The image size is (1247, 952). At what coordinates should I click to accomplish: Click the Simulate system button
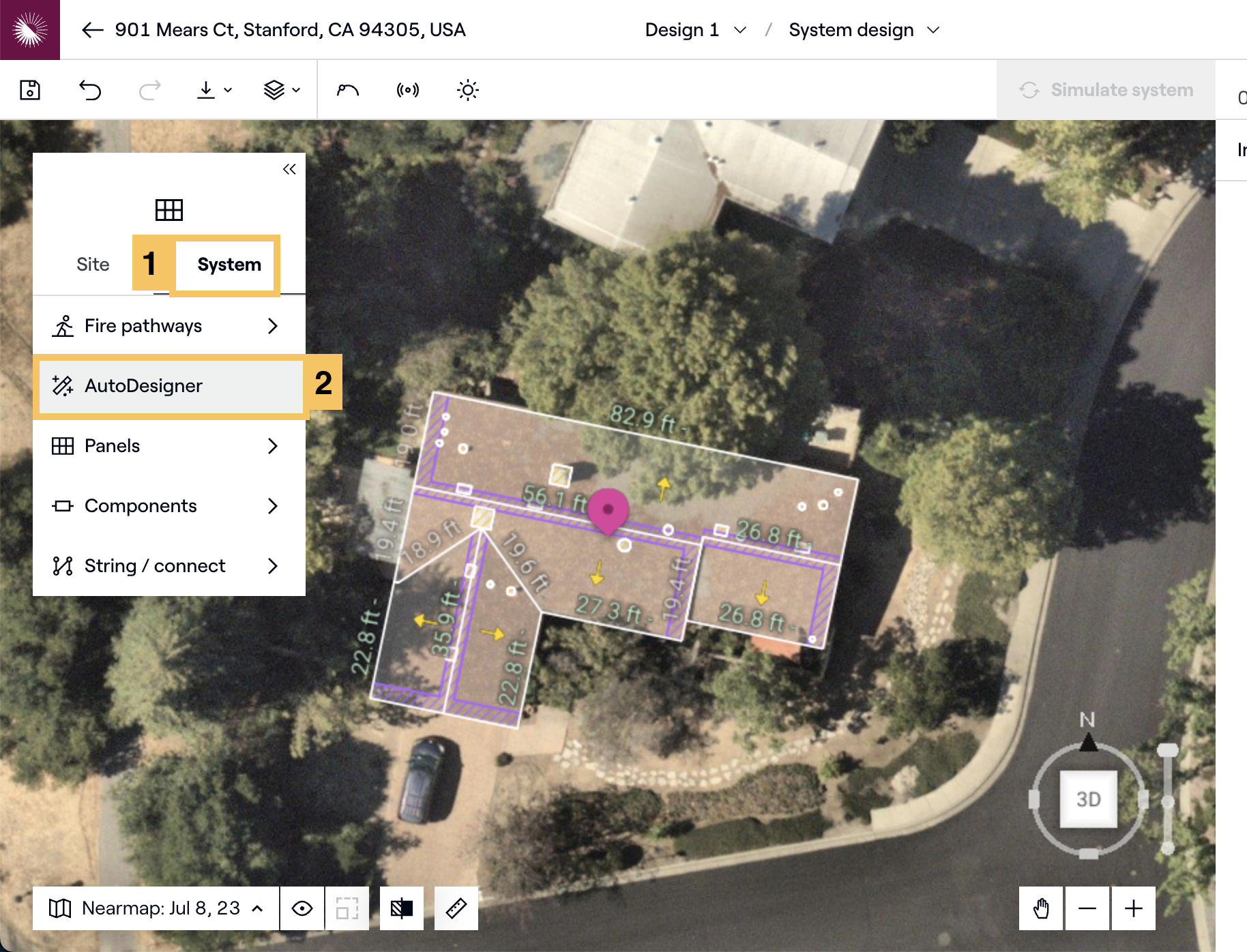pos(1106,90)
